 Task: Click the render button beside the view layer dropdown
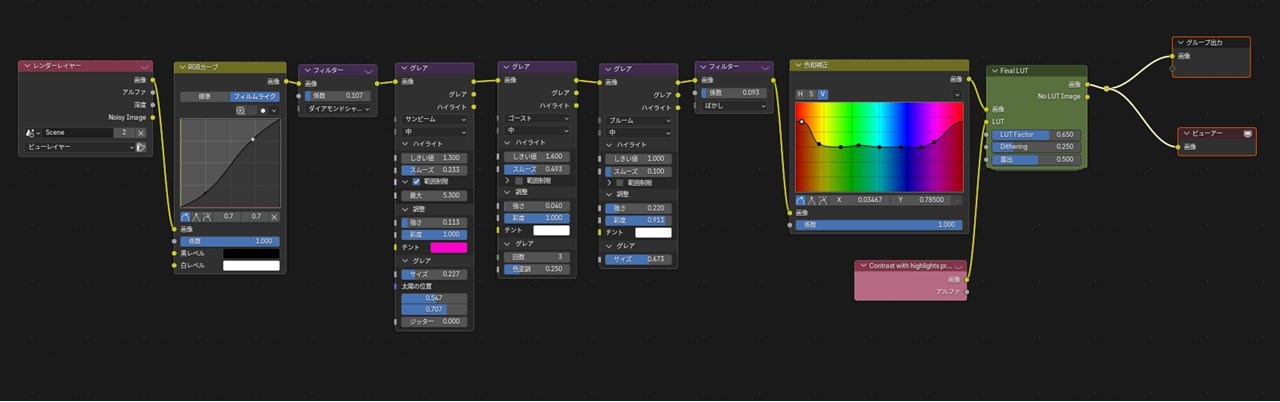(140, 147)
